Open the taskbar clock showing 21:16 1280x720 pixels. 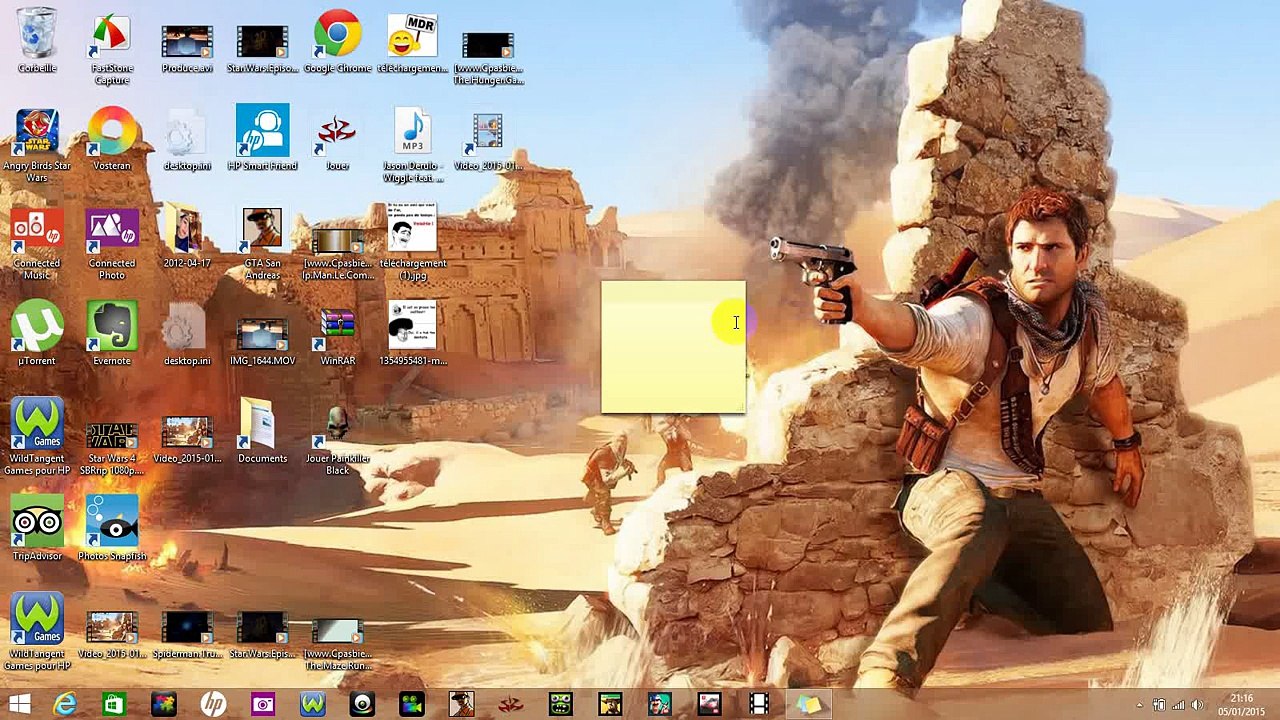(1241, 705)
